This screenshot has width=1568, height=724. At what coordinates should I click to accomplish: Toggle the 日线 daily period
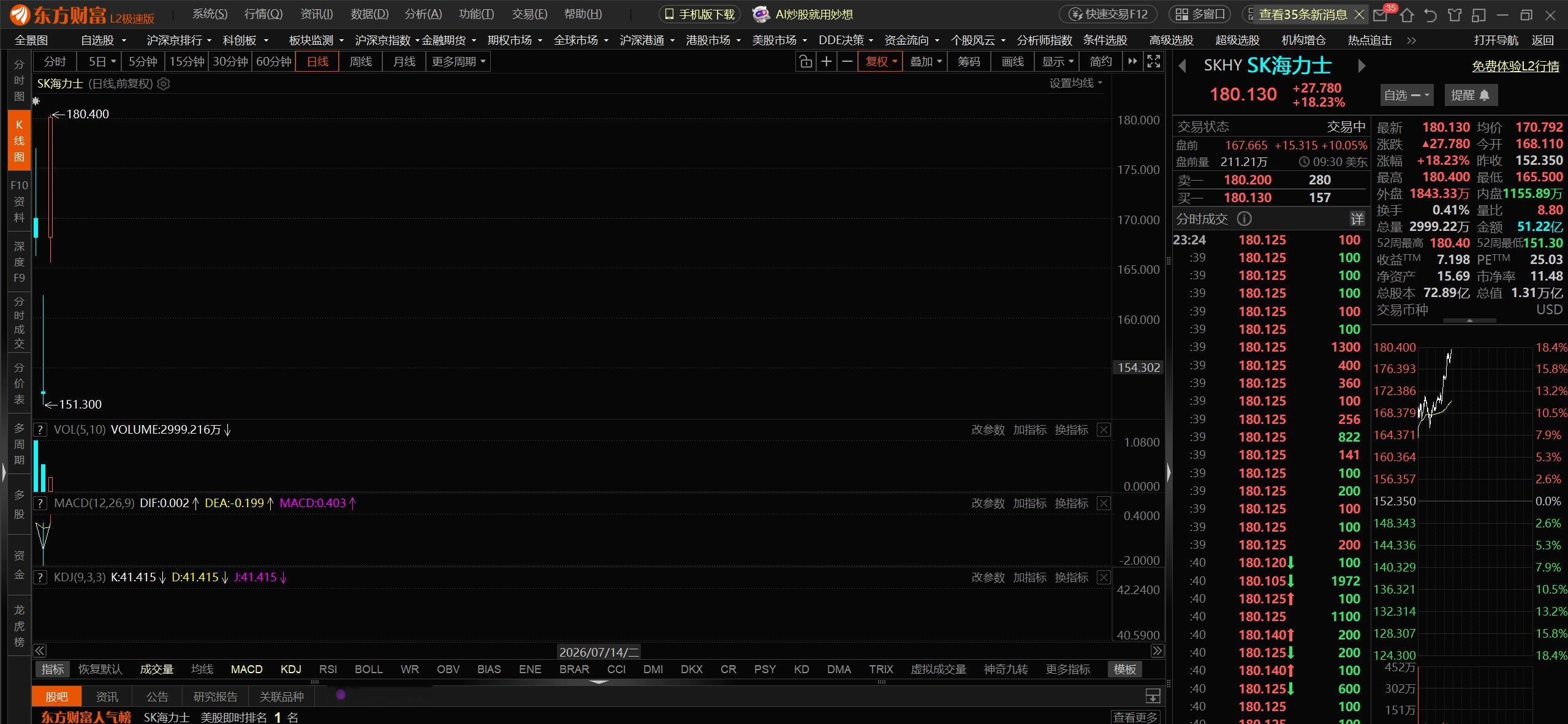click(317, 61)
